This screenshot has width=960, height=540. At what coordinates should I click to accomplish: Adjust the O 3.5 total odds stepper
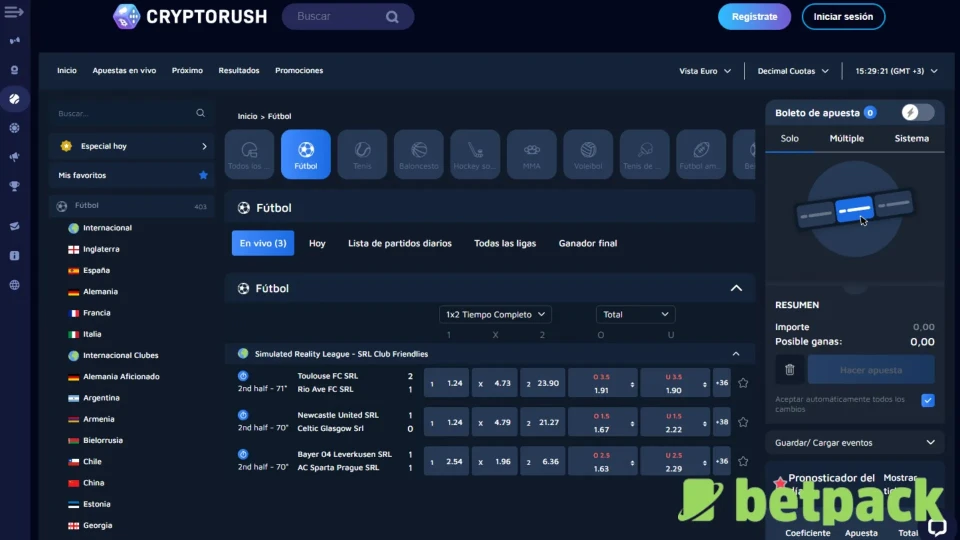[630, 384]
